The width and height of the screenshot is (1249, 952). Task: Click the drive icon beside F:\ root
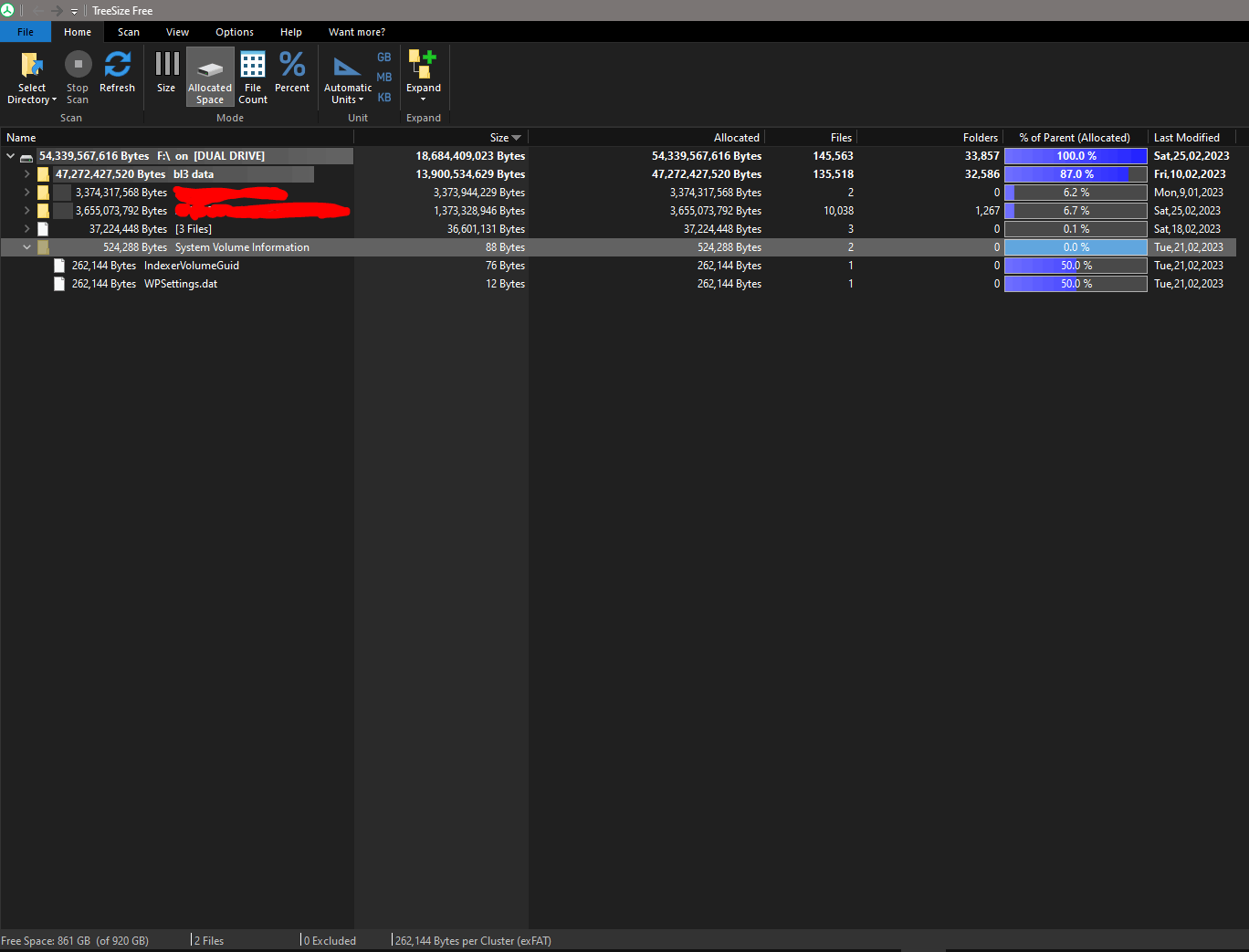(26, 157)
